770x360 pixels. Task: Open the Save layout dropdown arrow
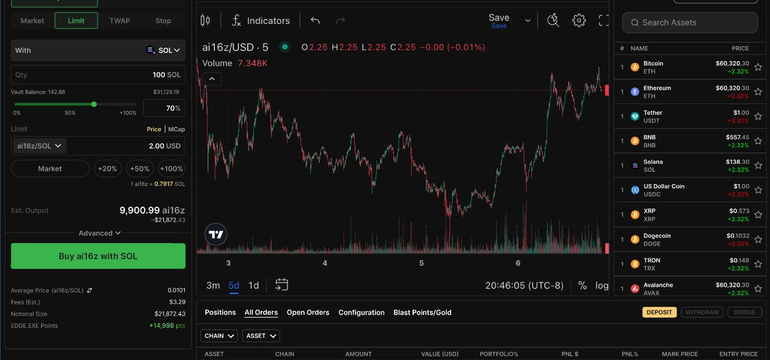point(528,21)
